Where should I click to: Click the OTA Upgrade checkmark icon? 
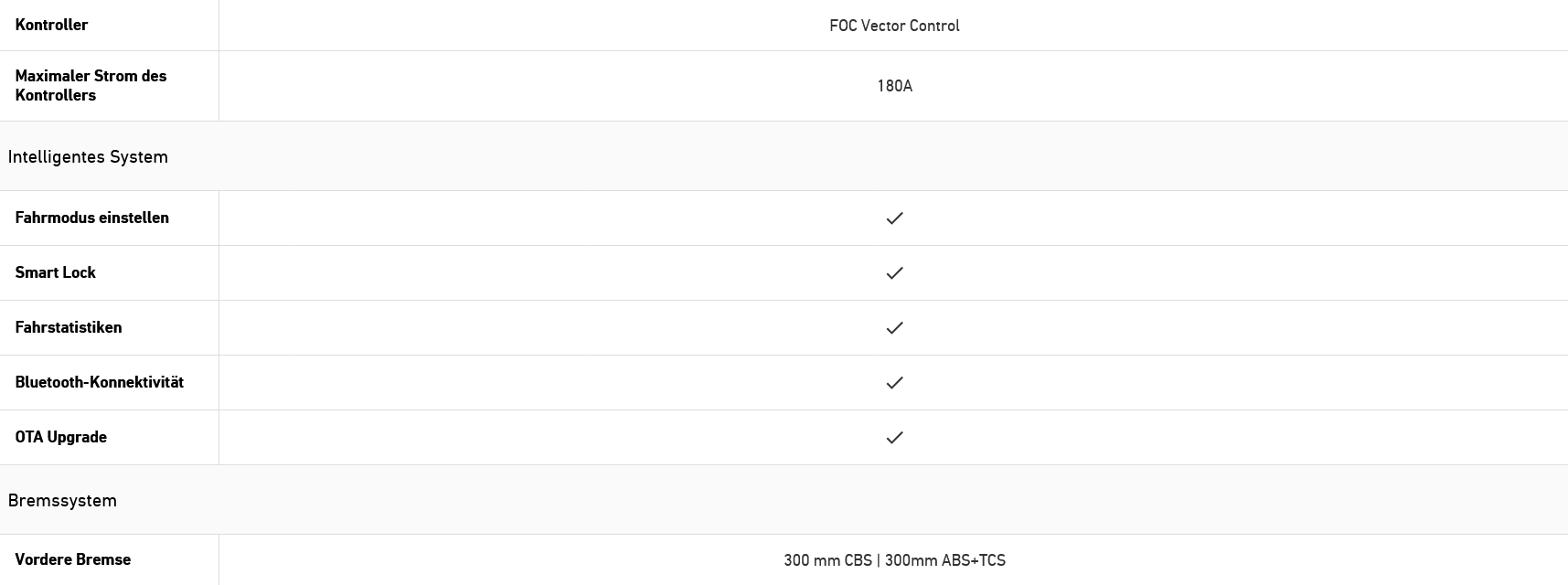(x=894, y=437)
